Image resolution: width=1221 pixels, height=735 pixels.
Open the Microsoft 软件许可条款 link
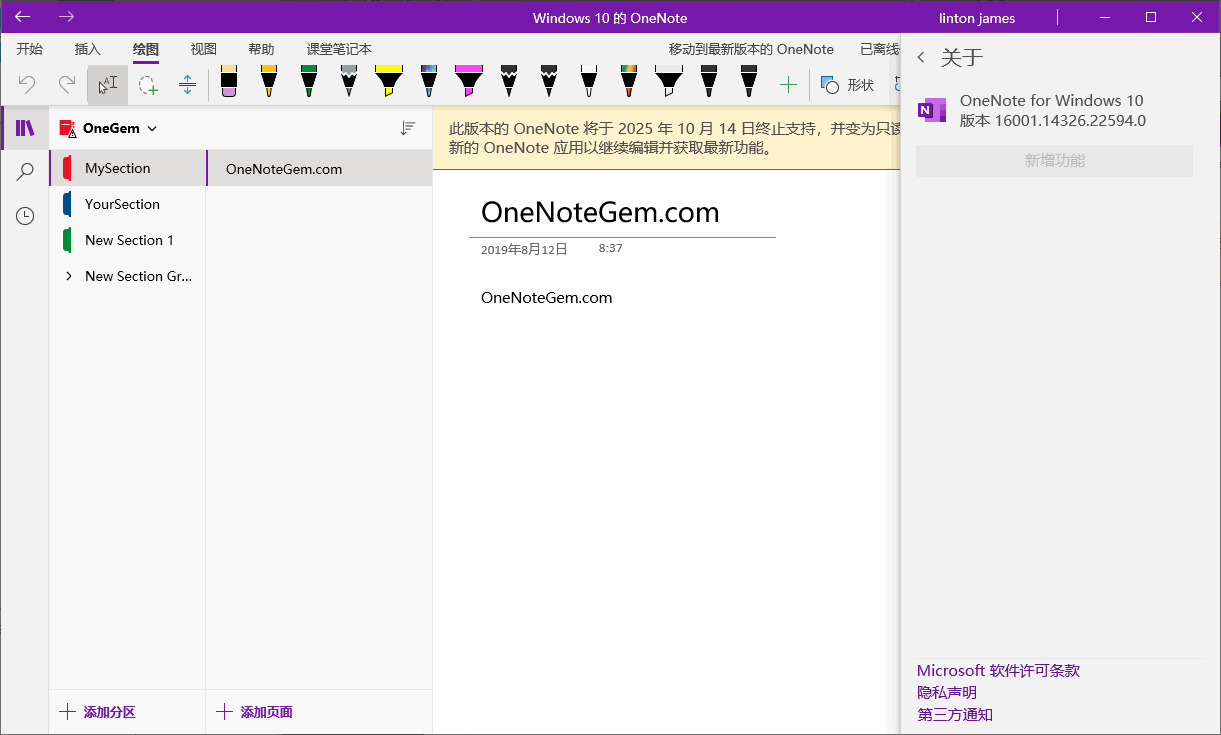[x=998, y=670]
